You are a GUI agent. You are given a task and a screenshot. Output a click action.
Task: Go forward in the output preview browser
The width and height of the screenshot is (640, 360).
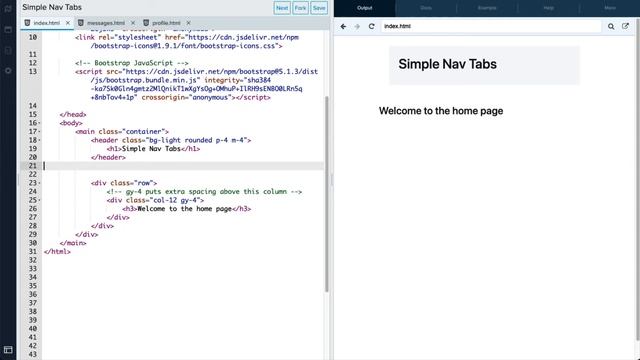(357, 26)
